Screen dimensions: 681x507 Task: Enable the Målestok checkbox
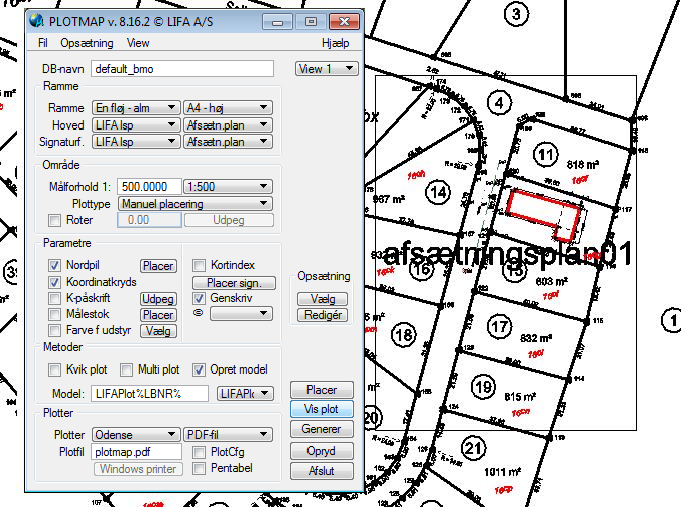pyautogui.click(x=54, y=314)
